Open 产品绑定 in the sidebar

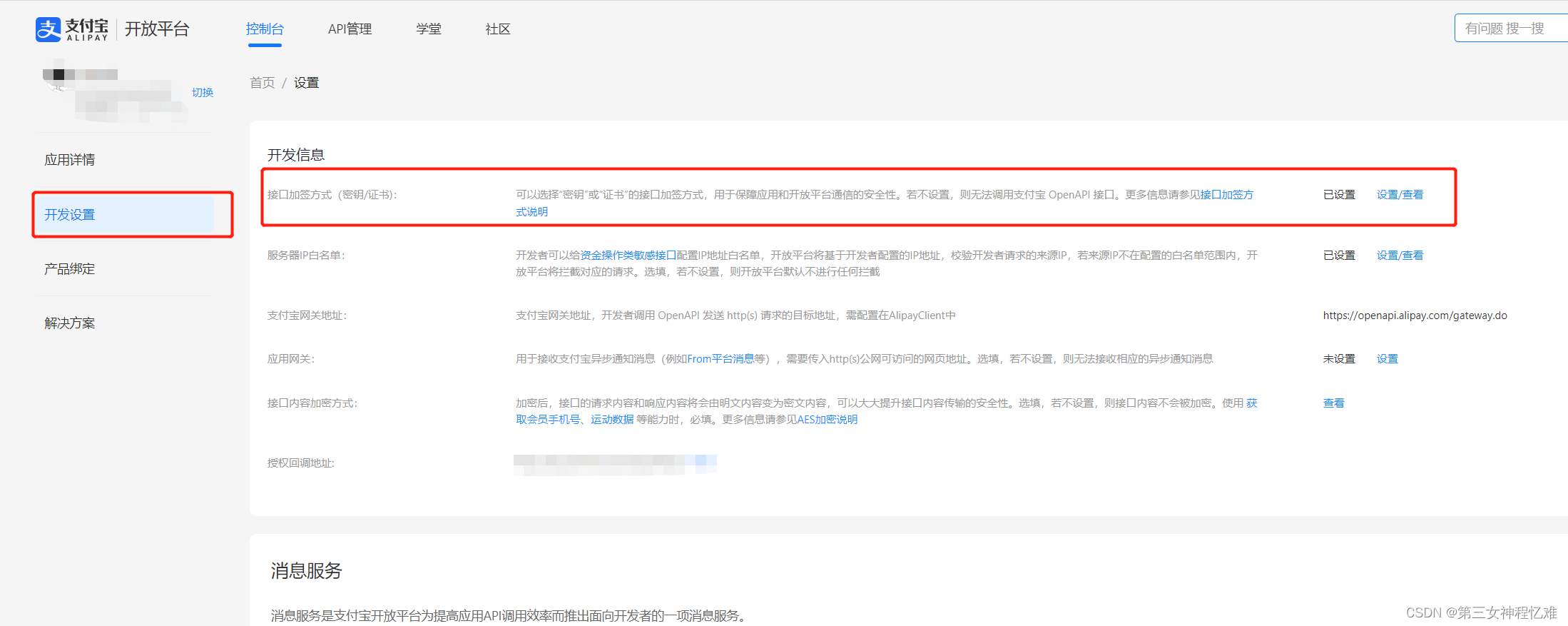70,269
